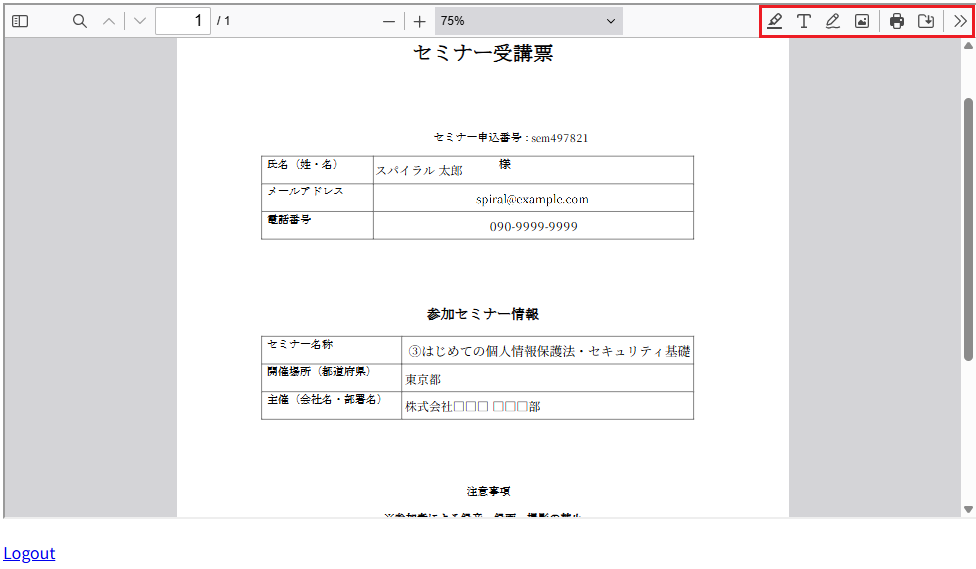Zoom in with the plus button
Viewport: 976px width, 569px height.
(419, 21)
